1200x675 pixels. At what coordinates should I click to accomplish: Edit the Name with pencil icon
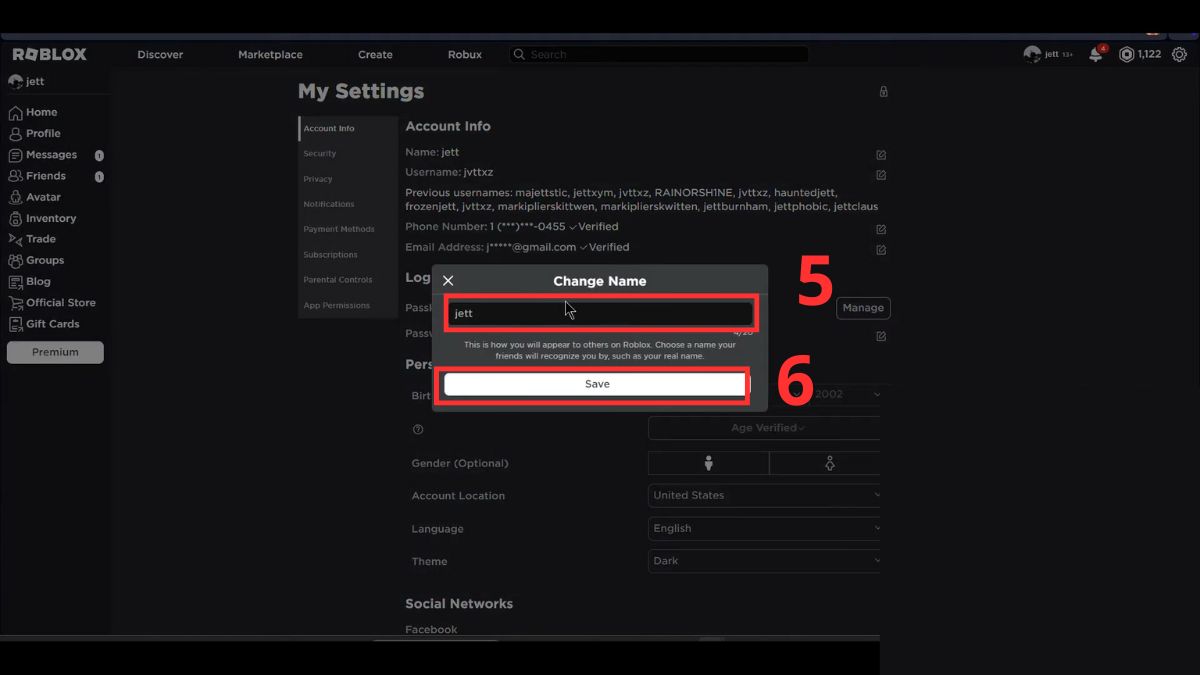tap(881, 155)
